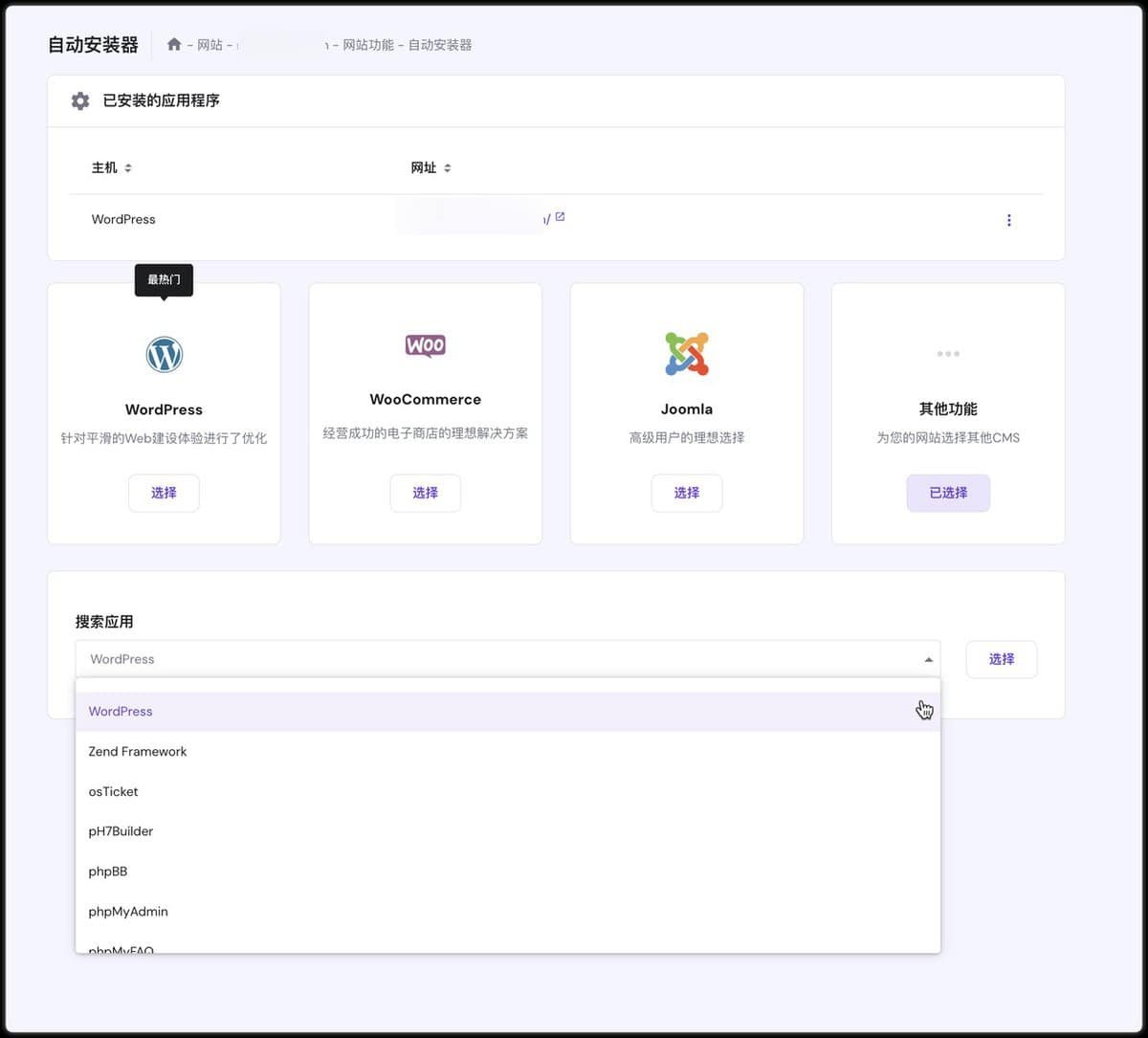Click the three-dots icon in the Other card

(948, 354)
